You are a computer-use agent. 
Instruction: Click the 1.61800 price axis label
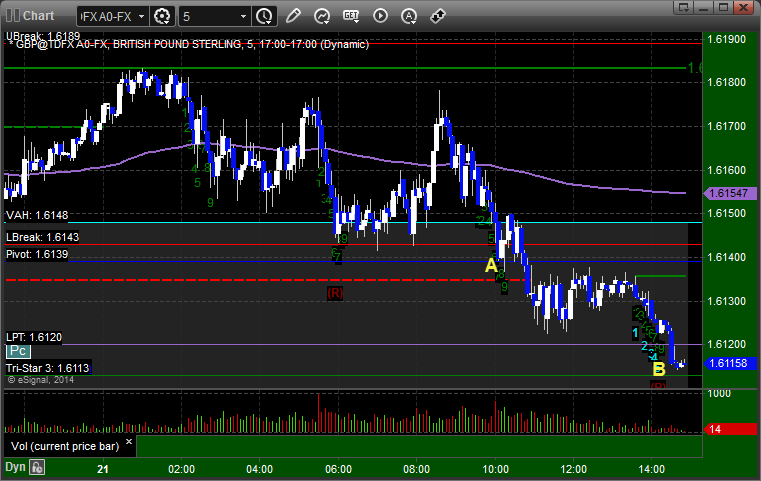click(x=727, y=82)
